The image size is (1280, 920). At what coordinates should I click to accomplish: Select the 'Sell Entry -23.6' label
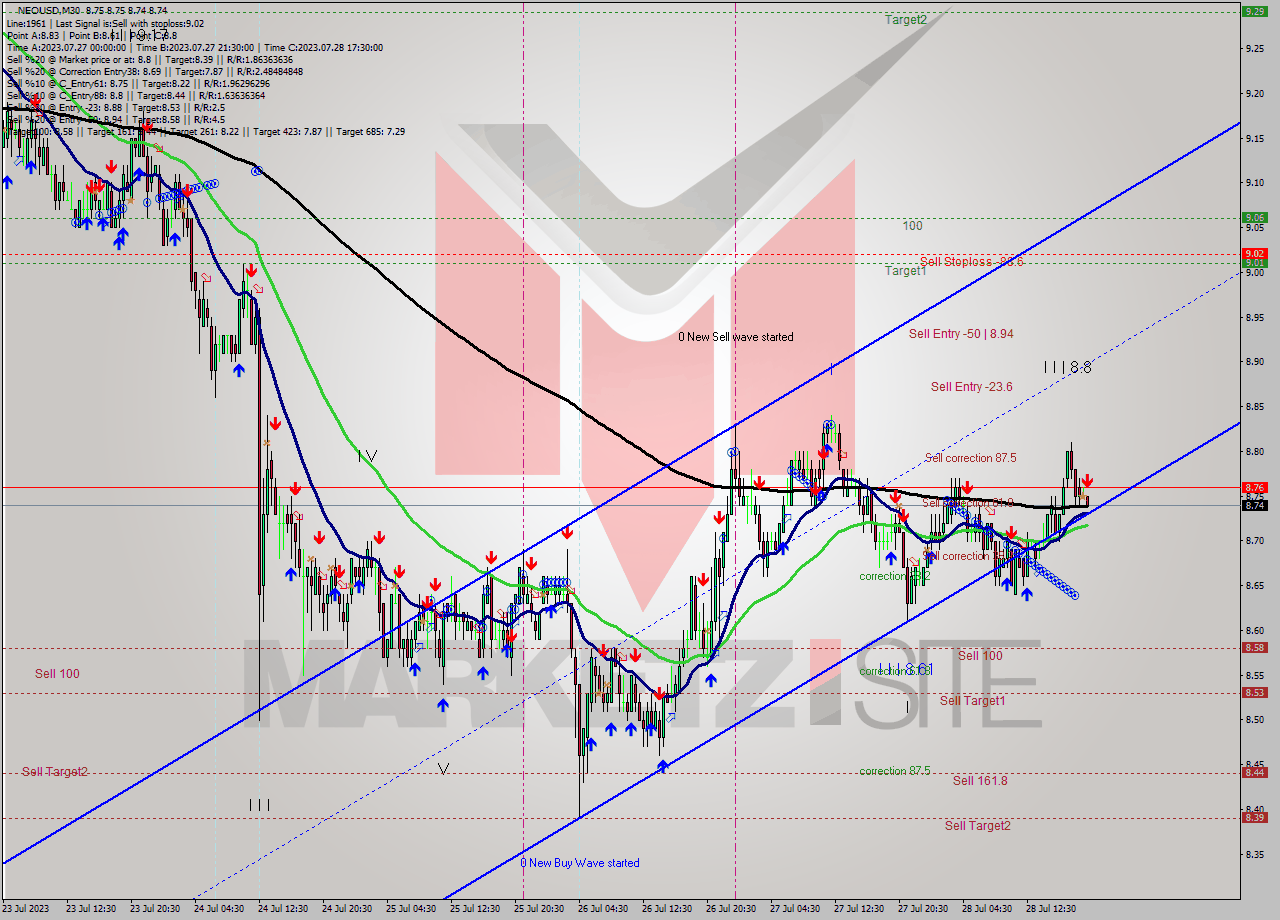coord(971,386)
